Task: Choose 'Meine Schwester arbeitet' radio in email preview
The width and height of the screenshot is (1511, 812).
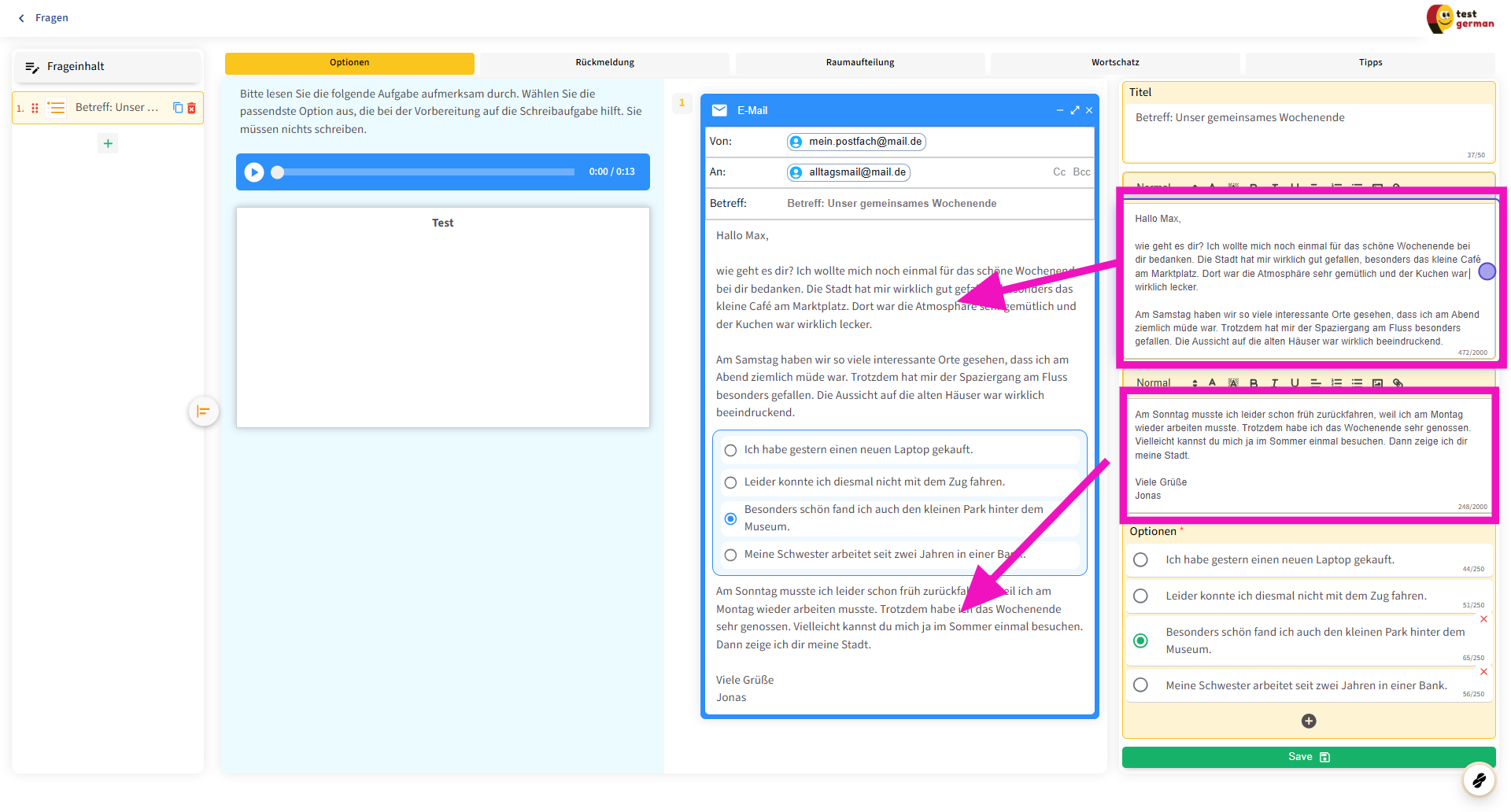Action: pyautogui.click(x=730, y=555)
